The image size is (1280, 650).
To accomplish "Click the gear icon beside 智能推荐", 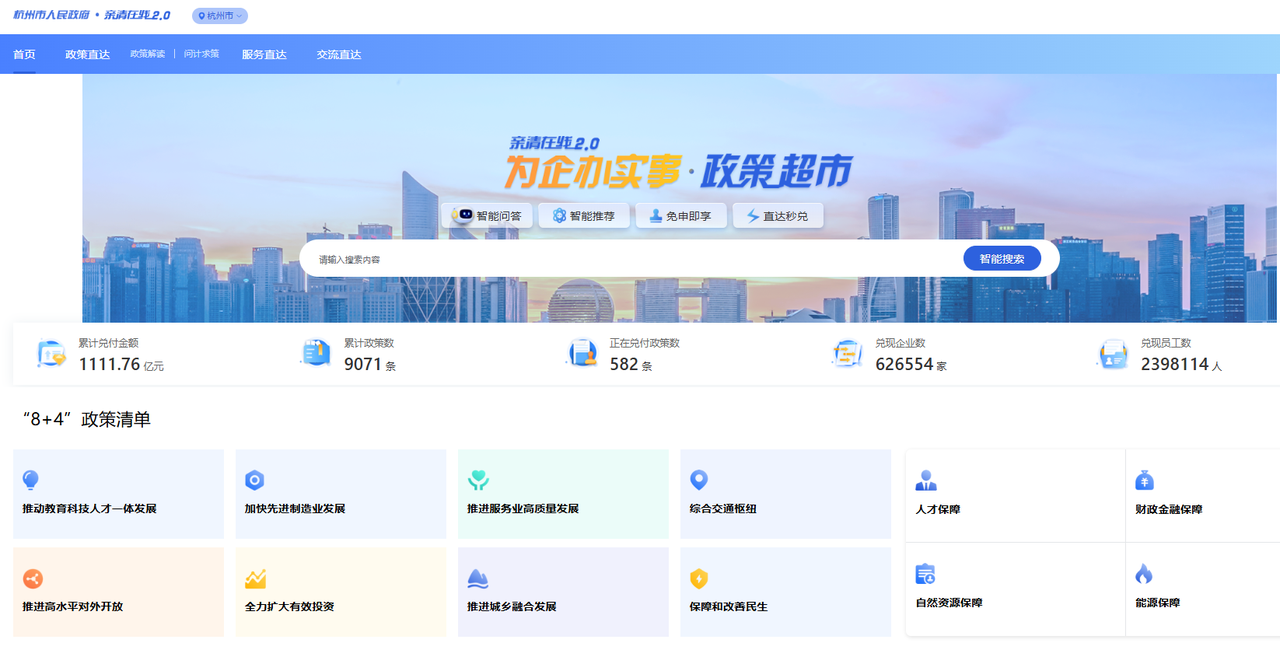I will (560, 216).
